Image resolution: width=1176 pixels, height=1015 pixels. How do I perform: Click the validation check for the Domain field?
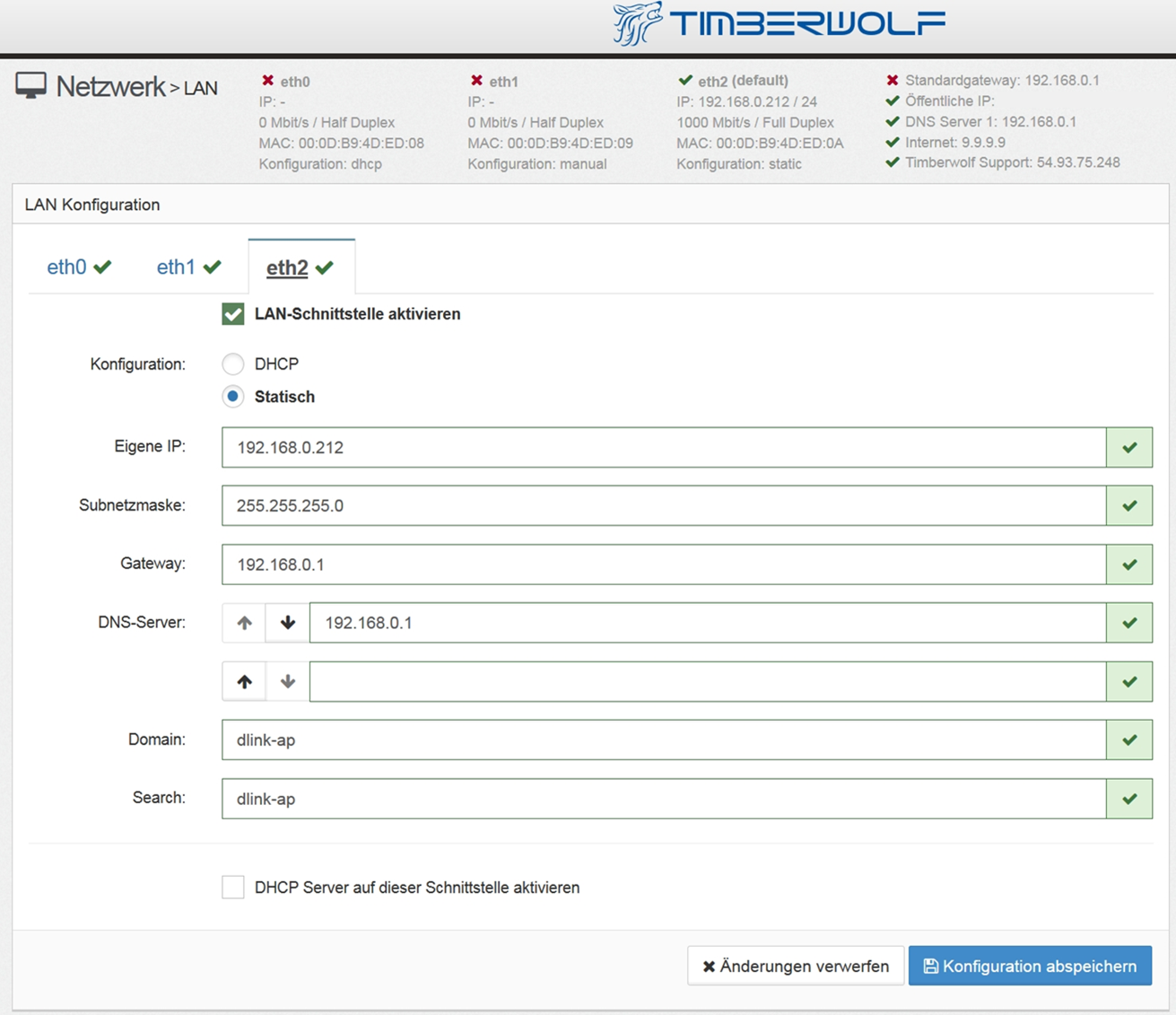coord(1129,740)
